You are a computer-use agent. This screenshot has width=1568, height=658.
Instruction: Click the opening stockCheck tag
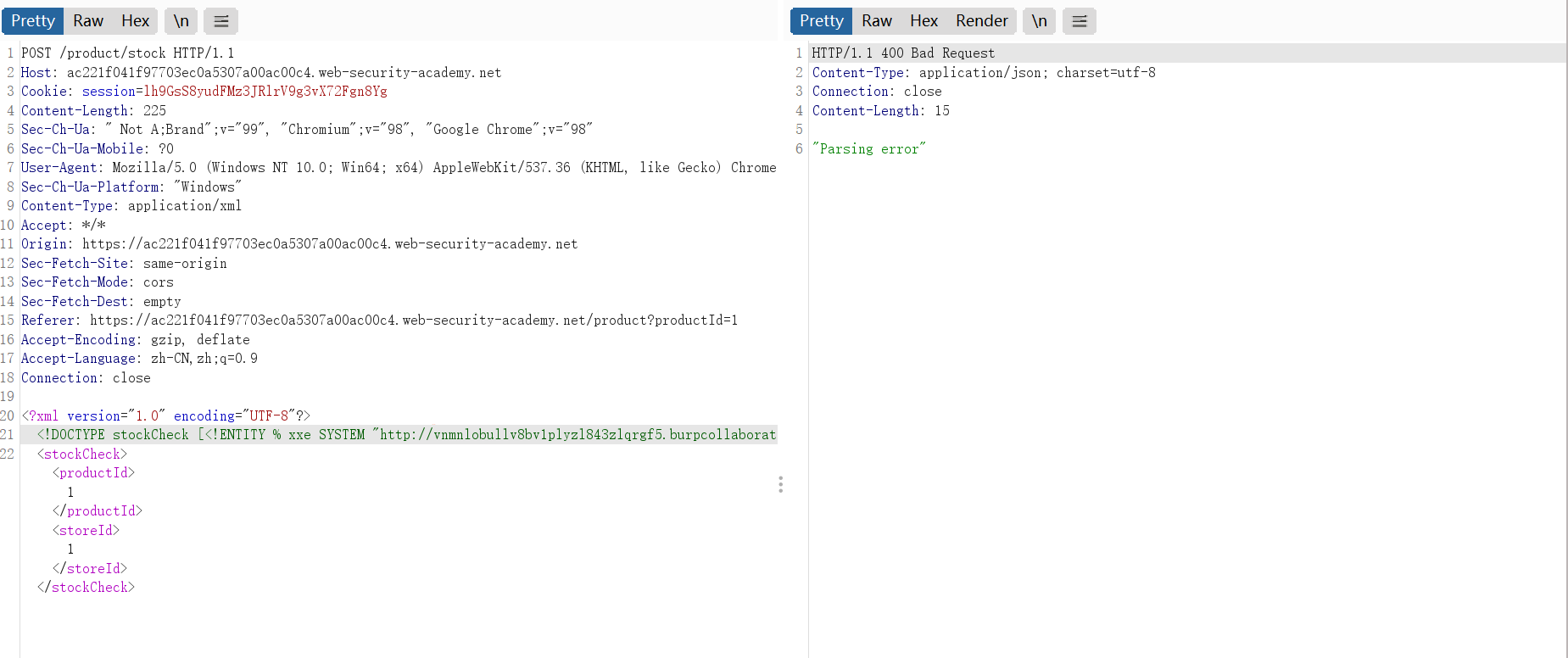[82, 454]
